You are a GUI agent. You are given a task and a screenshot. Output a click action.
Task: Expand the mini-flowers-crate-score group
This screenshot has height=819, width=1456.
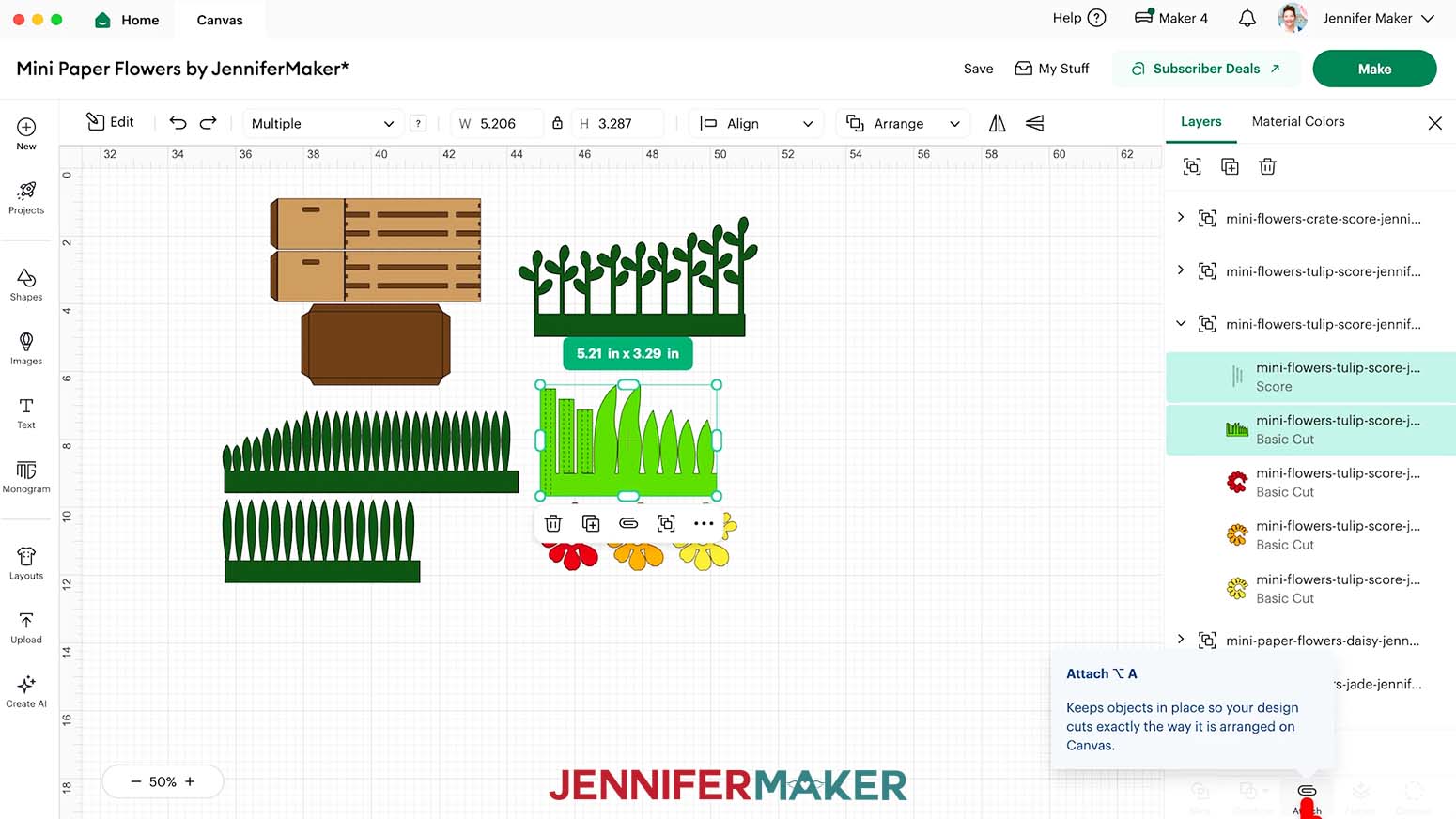tap(1181, 217)
